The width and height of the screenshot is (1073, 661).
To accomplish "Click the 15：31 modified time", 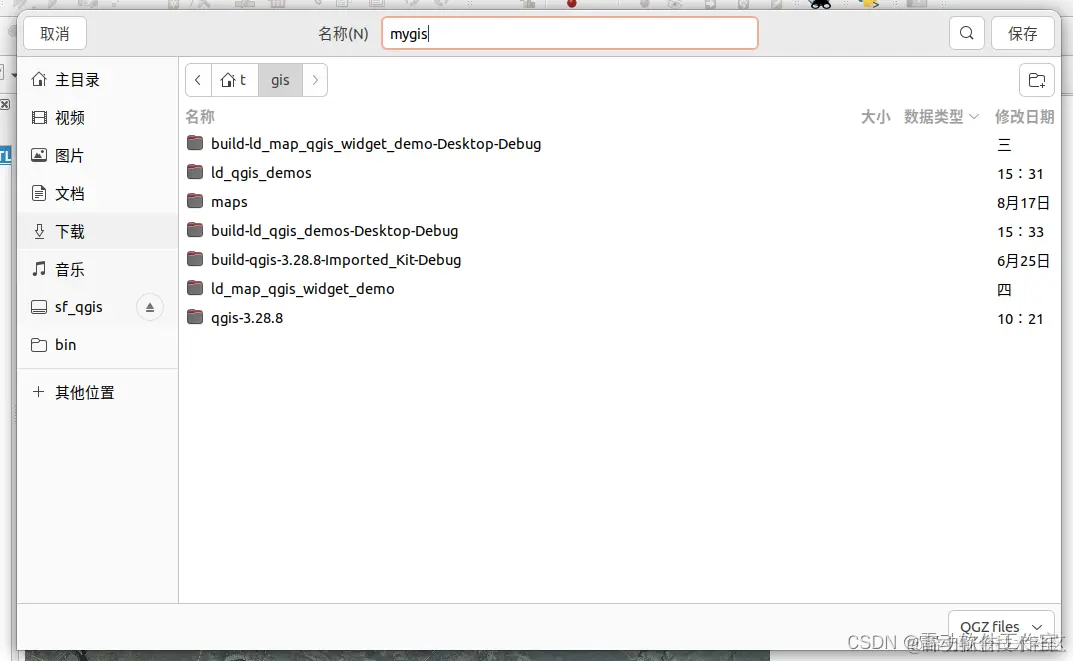I will pyautogui.click(x=1020, y=174).
